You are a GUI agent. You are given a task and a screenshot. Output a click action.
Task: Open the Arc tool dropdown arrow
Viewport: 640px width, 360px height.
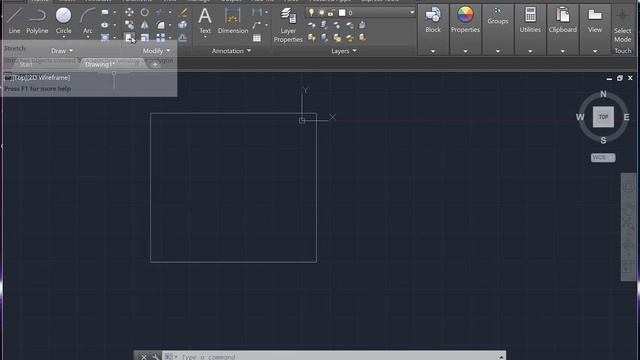(87, 37)
